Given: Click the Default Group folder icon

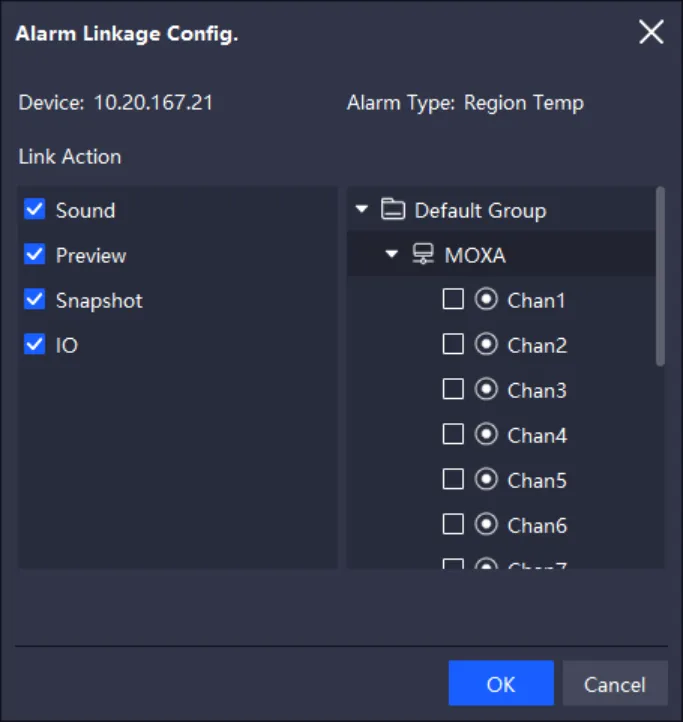Looking at the screenshot, I should 394,210.
